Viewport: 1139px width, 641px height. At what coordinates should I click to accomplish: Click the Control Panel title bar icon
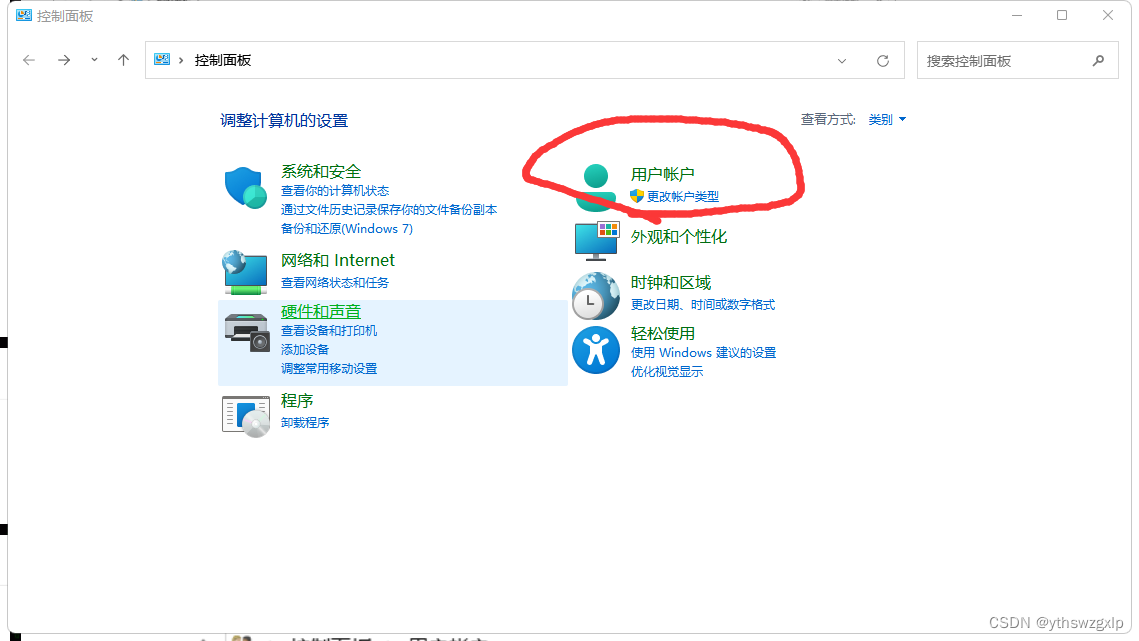pos(24,15)
